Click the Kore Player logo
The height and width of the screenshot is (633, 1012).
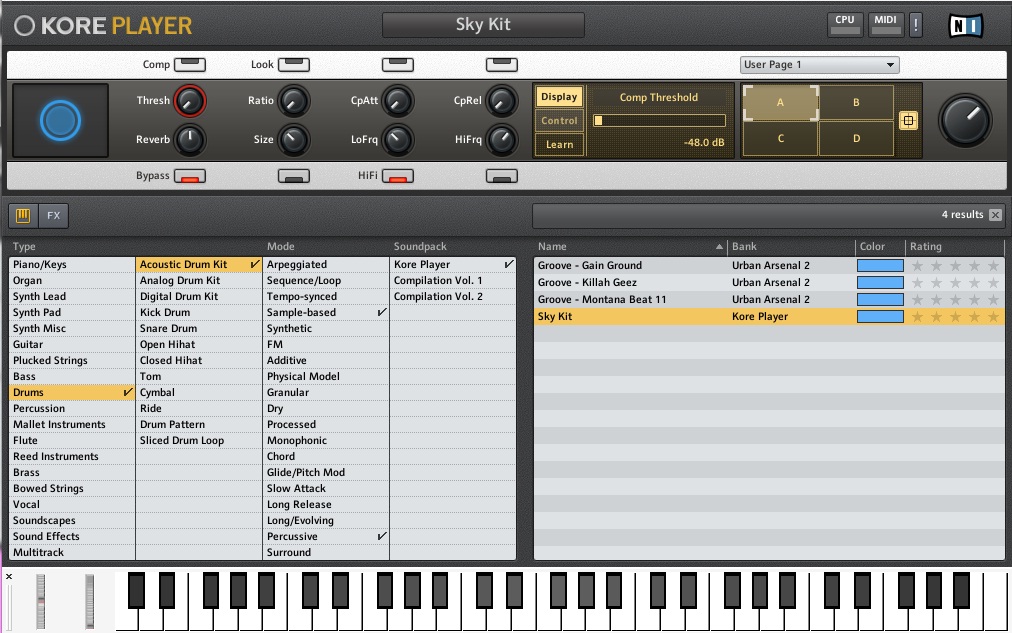tap(103, 26)
